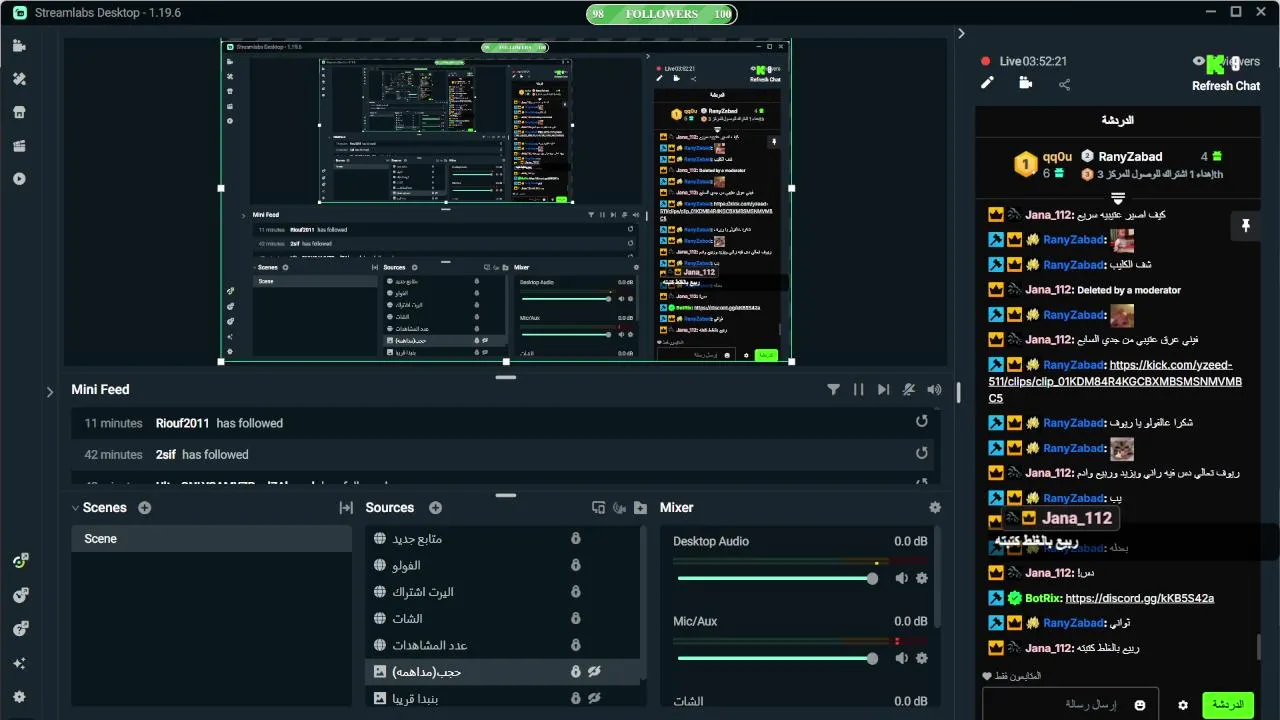Click the chat message input field
The width and height of the screenshot is (1280, 720).
coord(1070,705)
